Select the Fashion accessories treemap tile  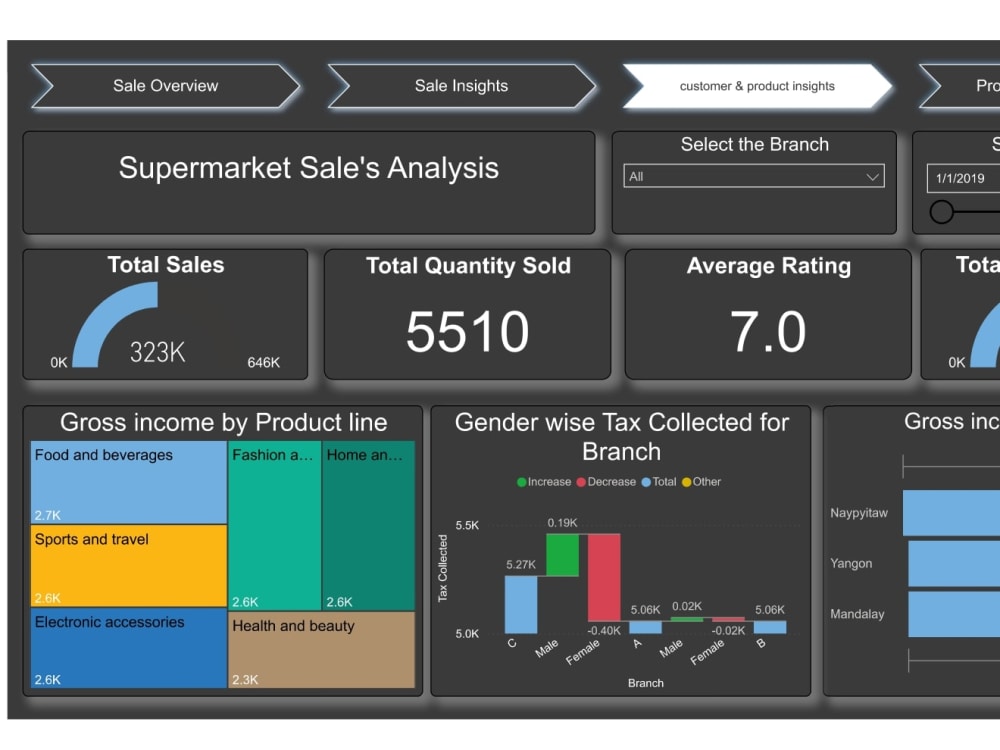(274, 526)
